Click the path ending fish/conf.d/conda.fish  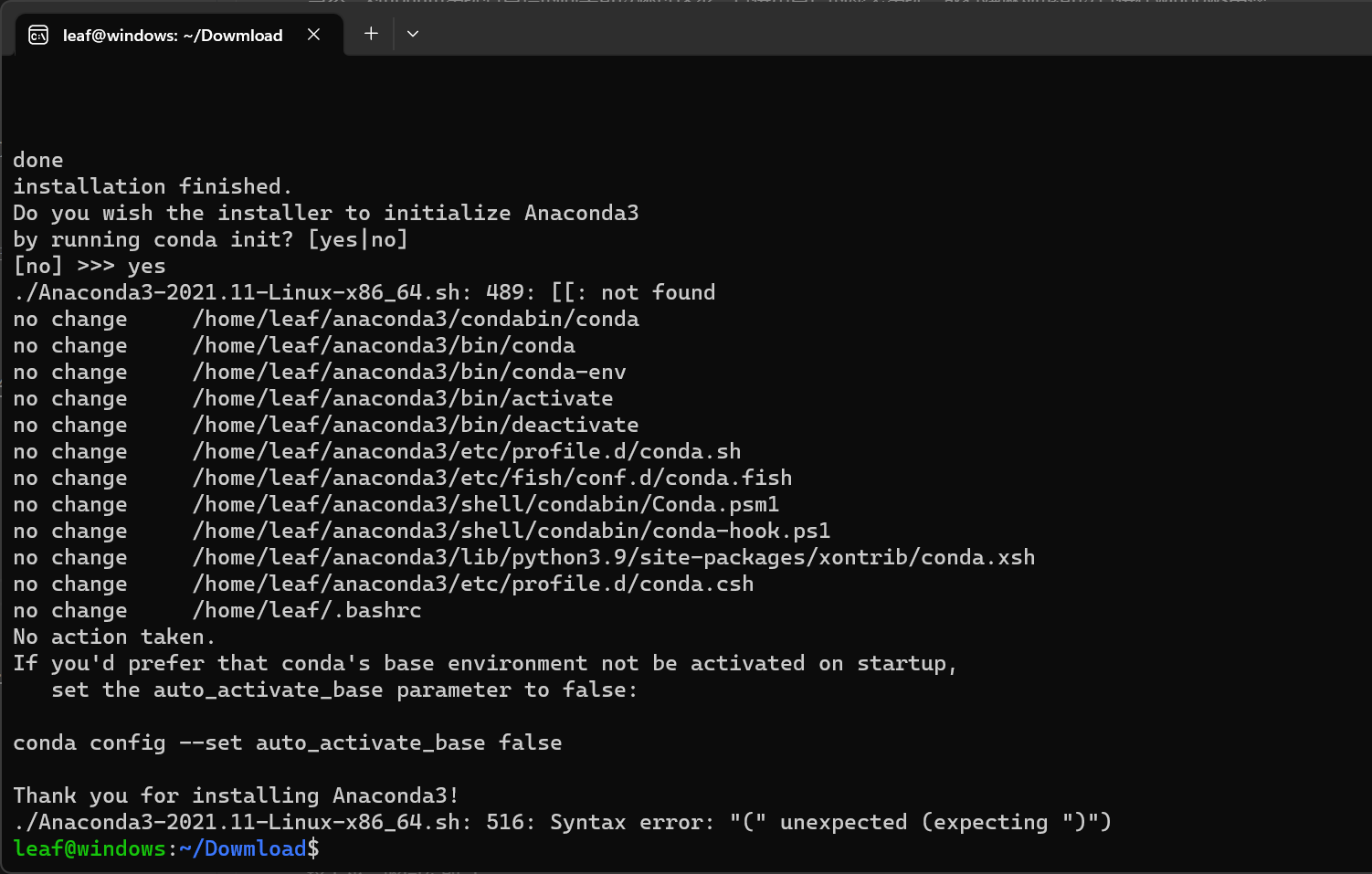[492, 478]
